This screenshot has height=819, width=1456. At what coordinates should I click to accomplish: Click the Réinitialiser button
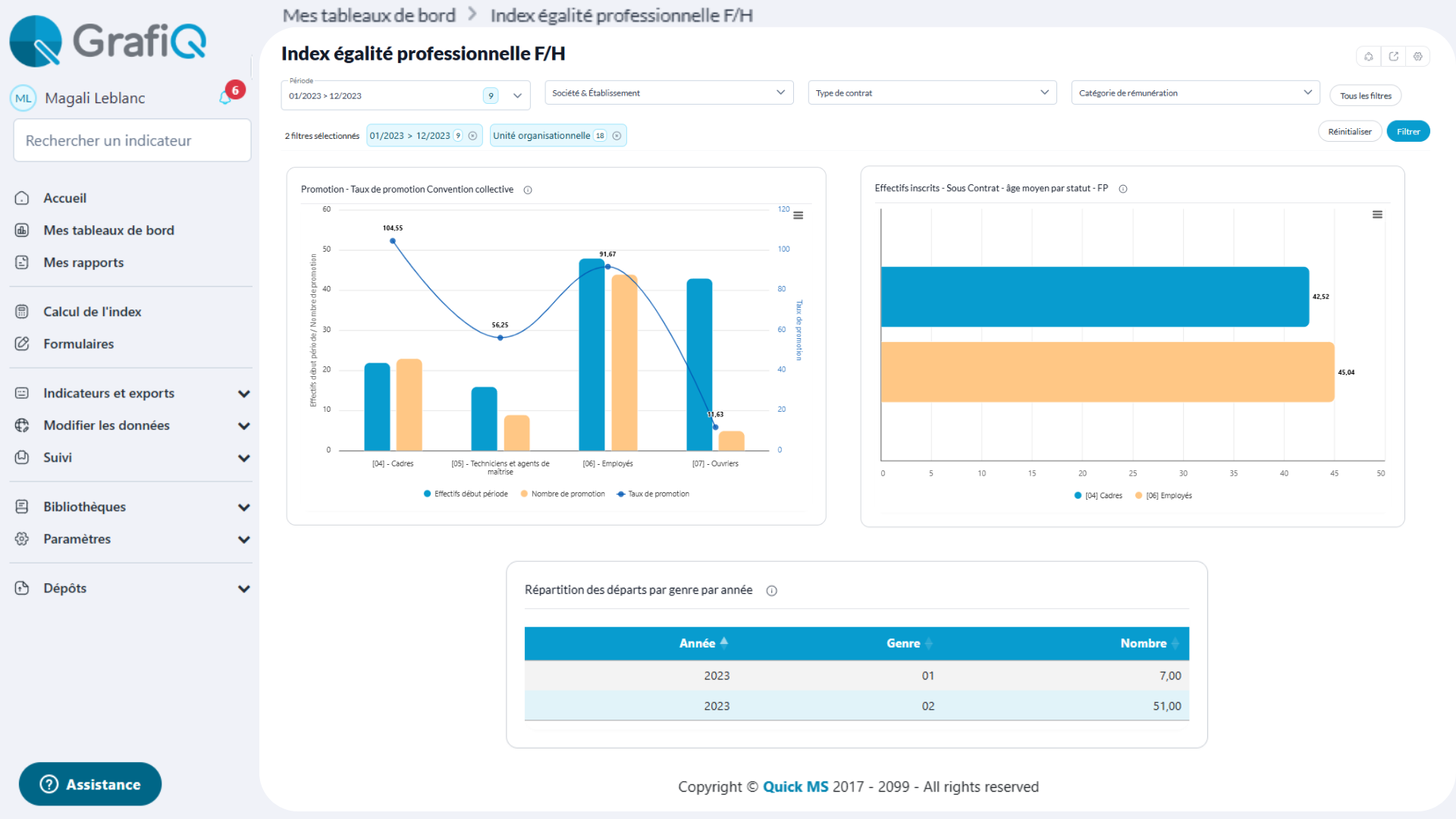pyautogui.click(x=1349, y=131)
